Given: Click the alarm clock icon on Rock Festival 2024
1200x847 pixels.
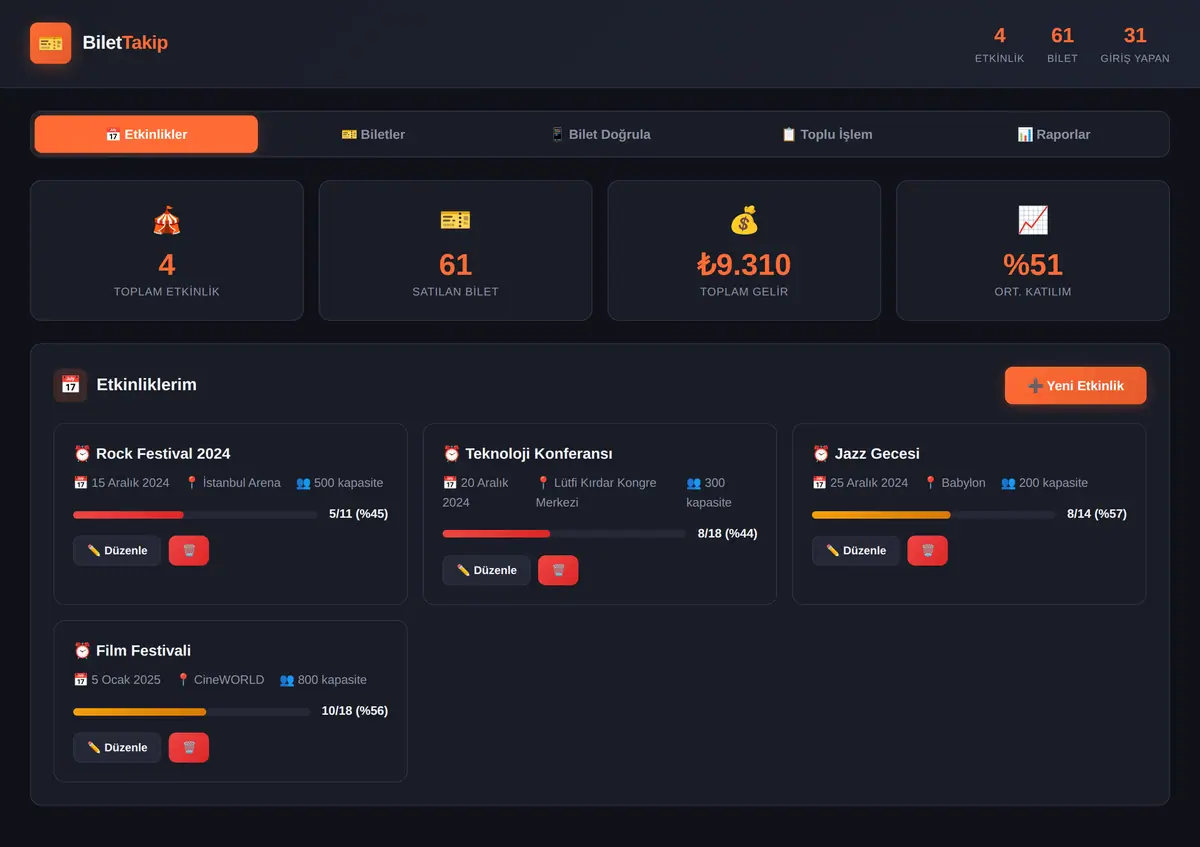Looking at the screenshot, I should (x=82, y=454).
